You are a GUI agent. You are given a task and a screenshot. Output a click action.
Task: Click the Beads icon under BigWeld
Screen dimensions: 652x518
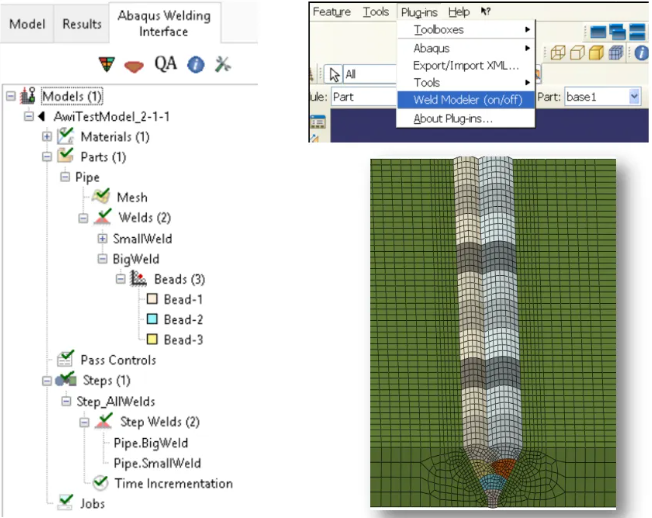click(x=138, y=279)
